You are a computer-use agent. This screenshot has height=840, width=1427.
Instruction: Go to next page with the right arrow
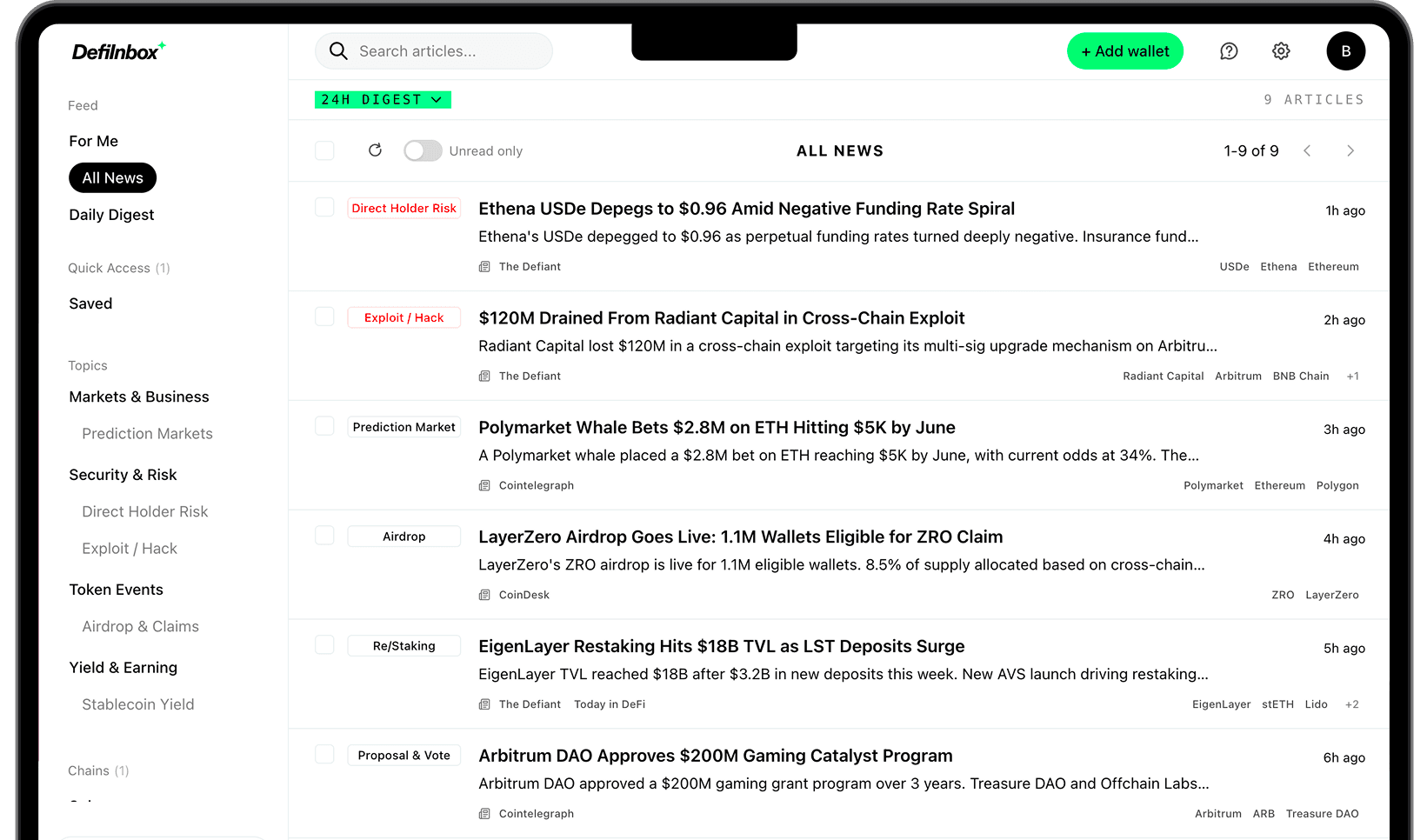[1350, 150]
